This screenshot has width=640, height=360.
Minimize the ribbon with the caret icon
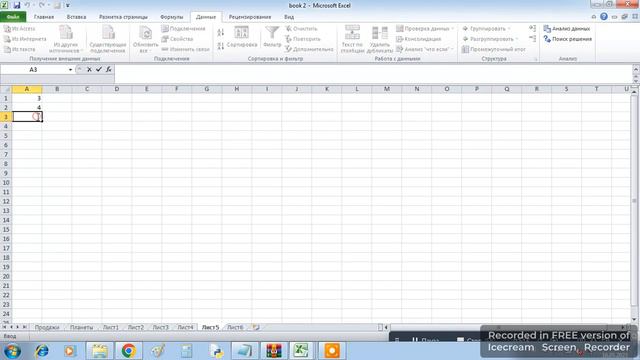click(594, 17)
